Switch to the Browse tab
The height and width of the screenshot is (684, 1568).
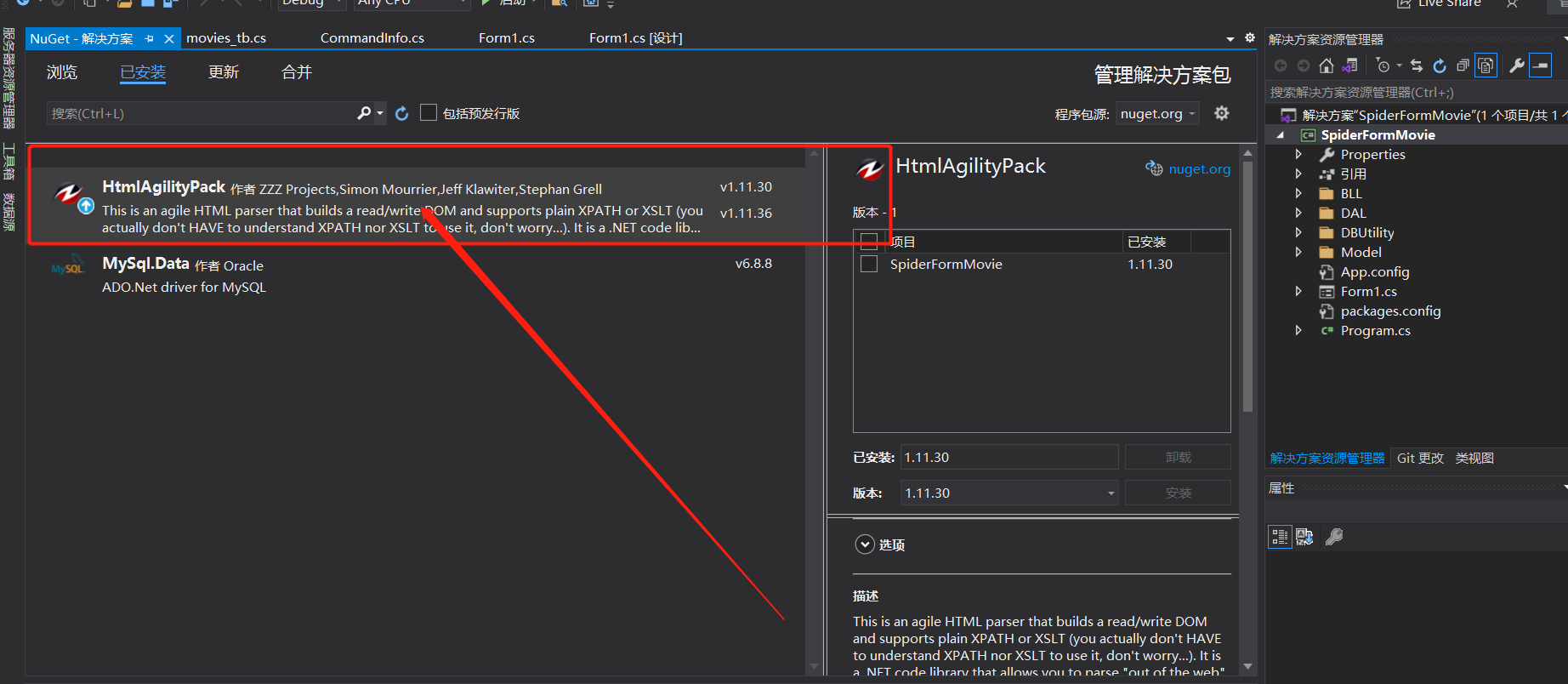(62, 72)
